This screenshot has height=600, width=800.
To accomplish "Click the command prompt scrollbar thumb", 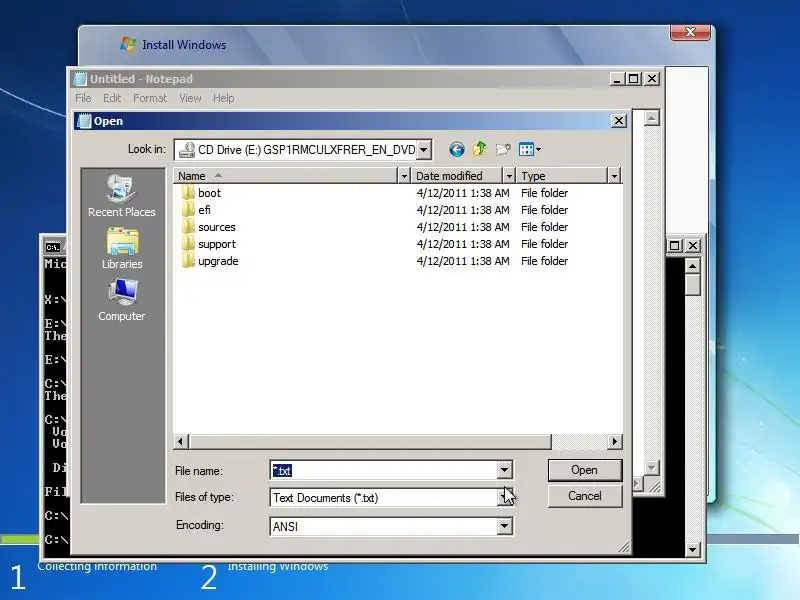I will click(x=692, y=285).
